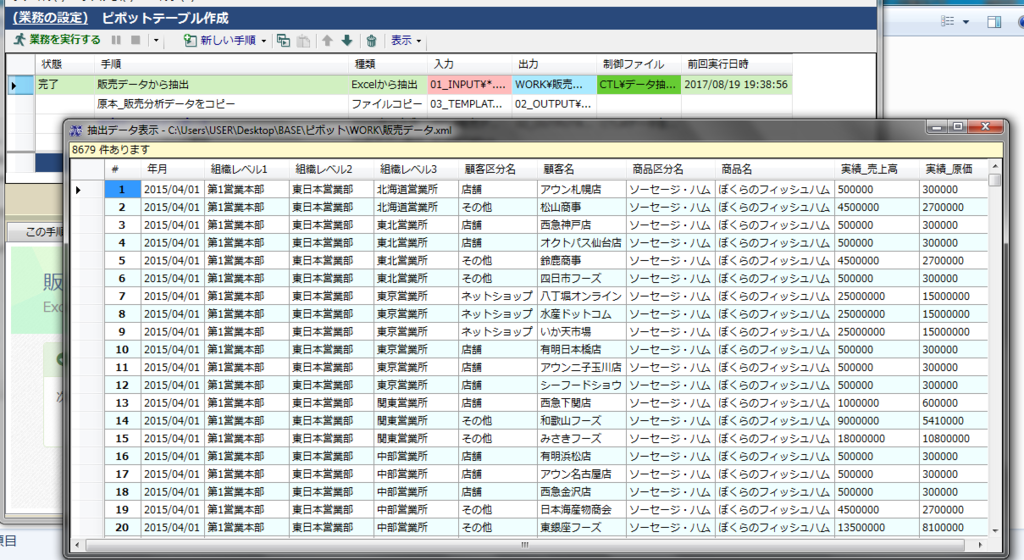Click the view options icon in the background window

click(x=948, y=22)
